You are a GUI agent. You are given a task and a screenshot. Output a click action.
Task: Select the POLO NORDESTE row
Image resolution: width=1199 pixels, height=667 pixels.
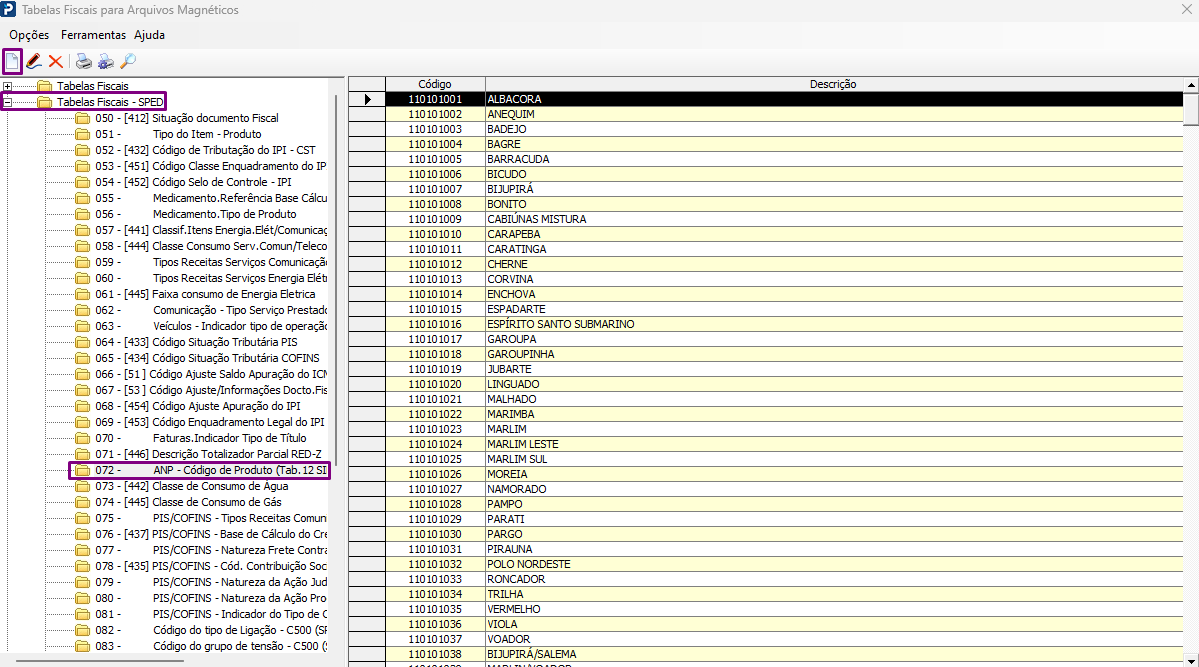point(785,564)
